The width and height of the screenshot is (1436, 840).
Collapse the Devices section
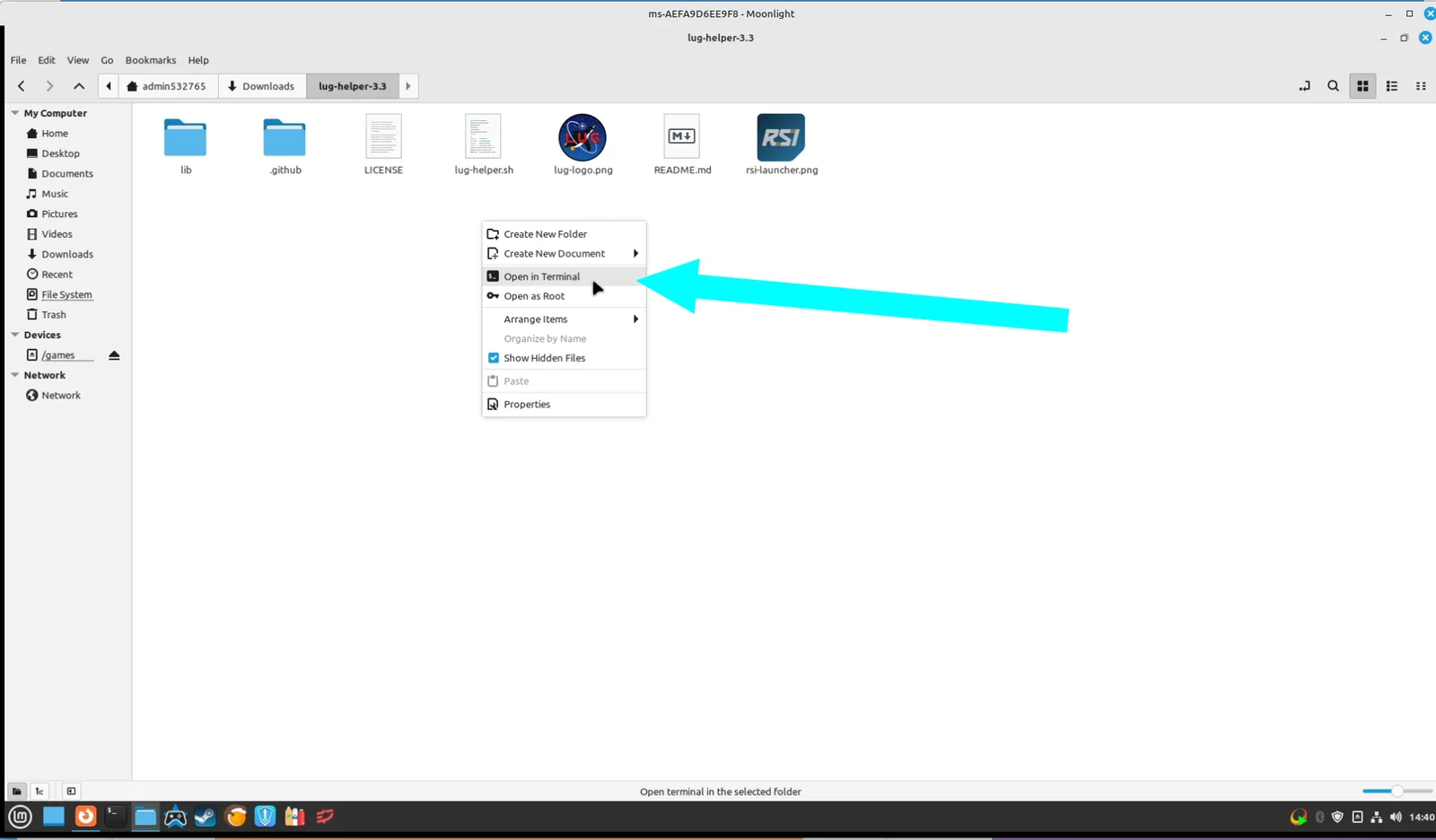click(x=15, y=335)
